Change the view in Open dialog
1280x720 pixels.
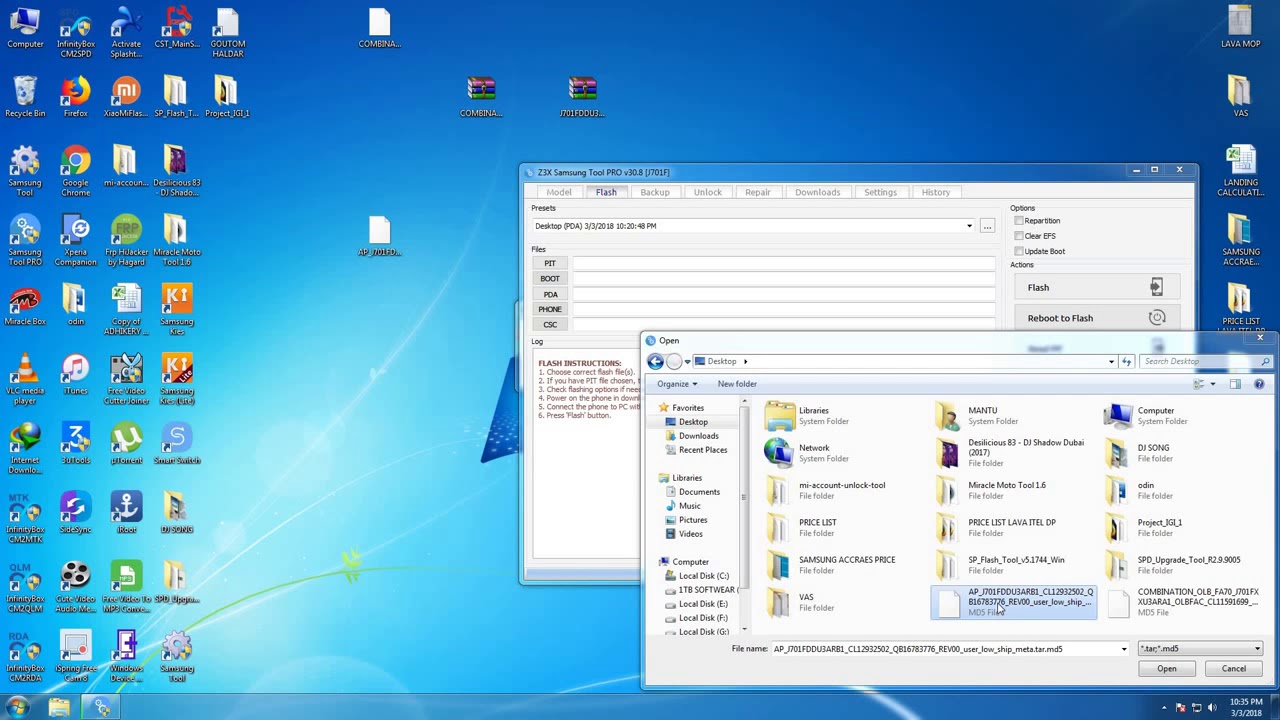pyautogui.click(x=1198, y=384)
